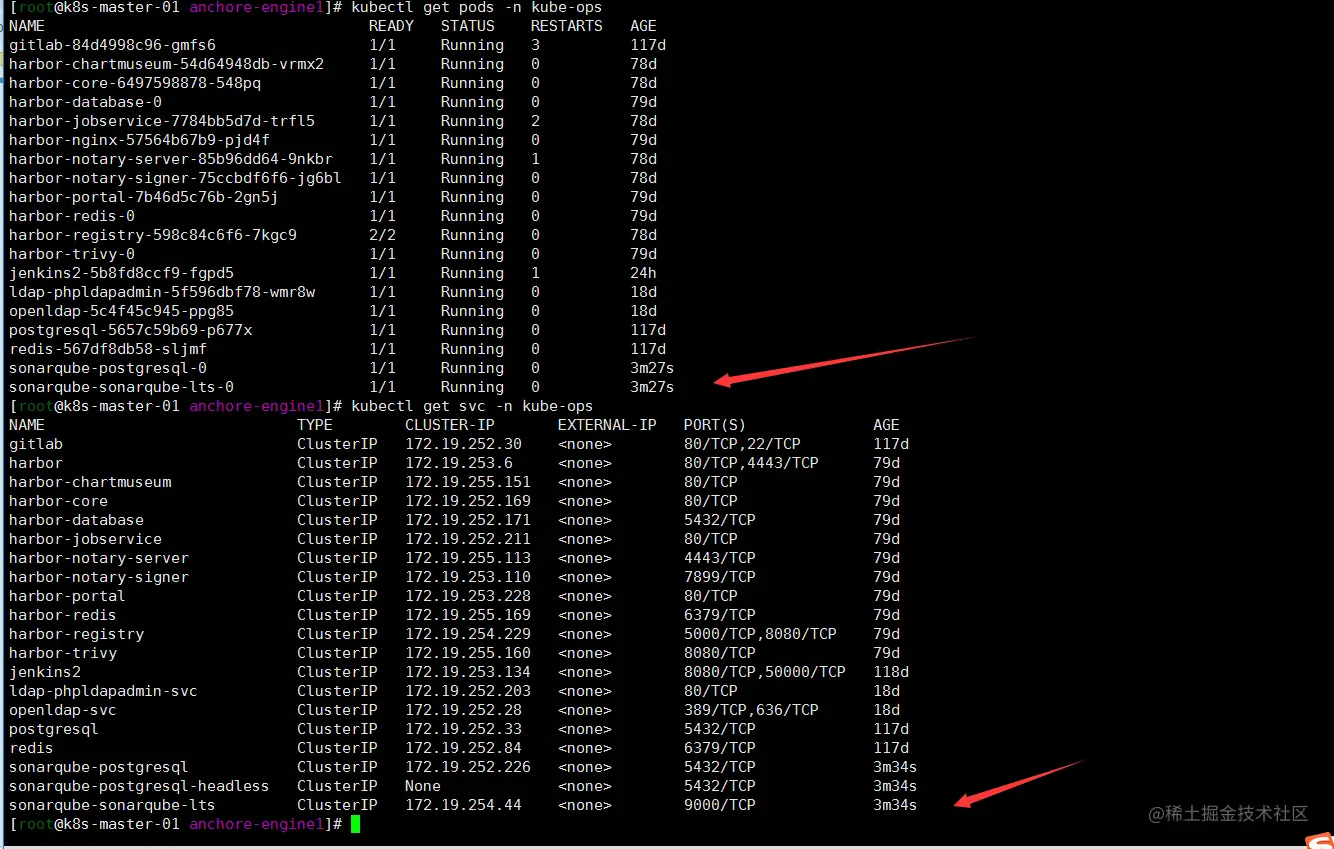This screenshot has height=849, width=1334.
Task: Select cluster IP 172.19.253.228
Action: pos(468,596)
